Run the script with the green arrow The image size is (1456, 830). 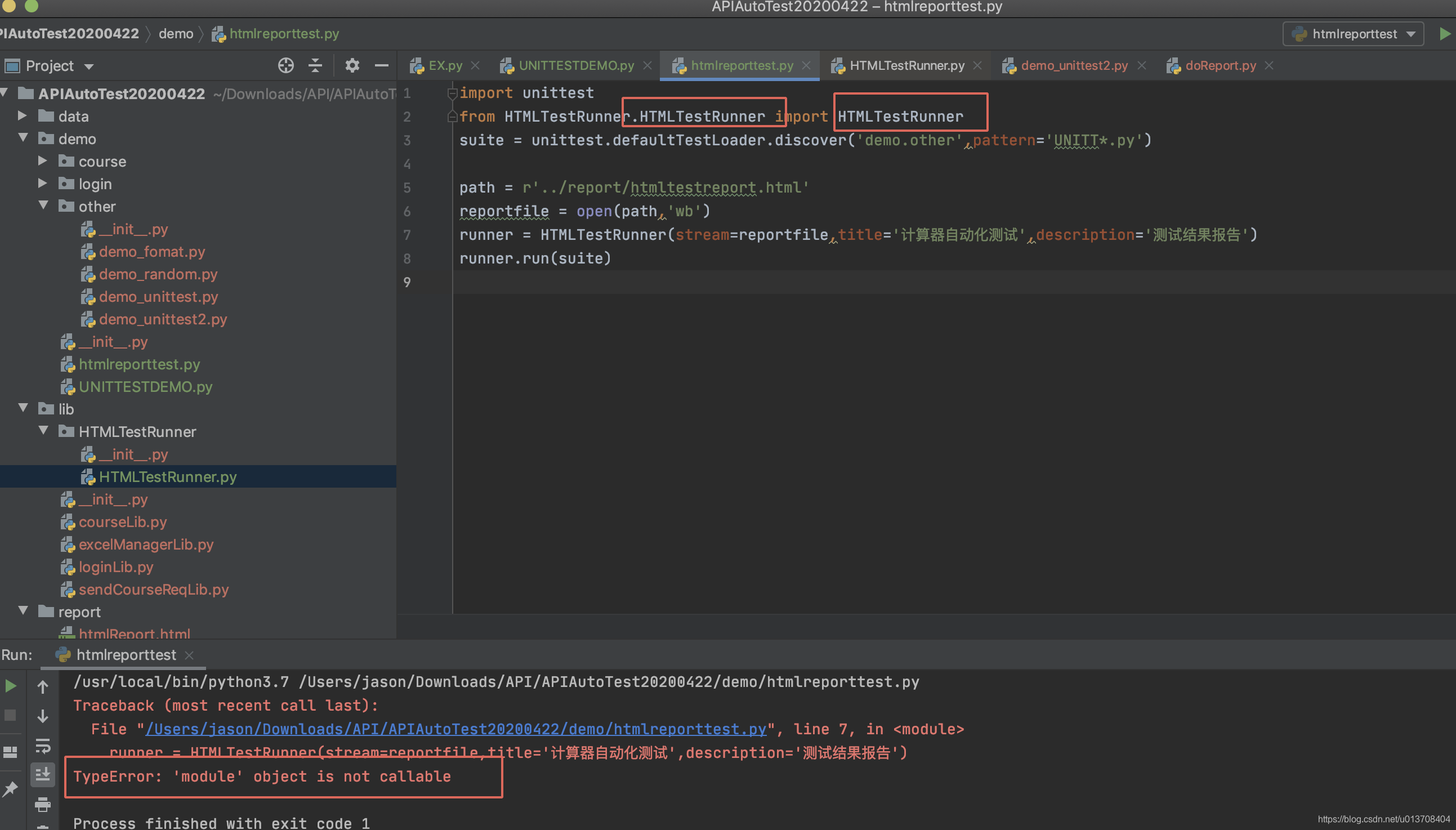click(x=1446, y=34)
